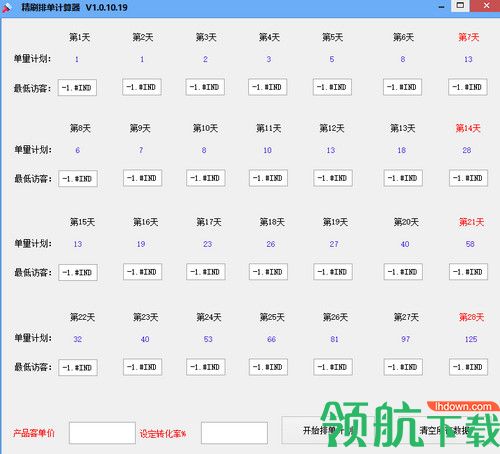Click the red 第28天 heading
500x454 pixels.
click(x=471, y=317)
